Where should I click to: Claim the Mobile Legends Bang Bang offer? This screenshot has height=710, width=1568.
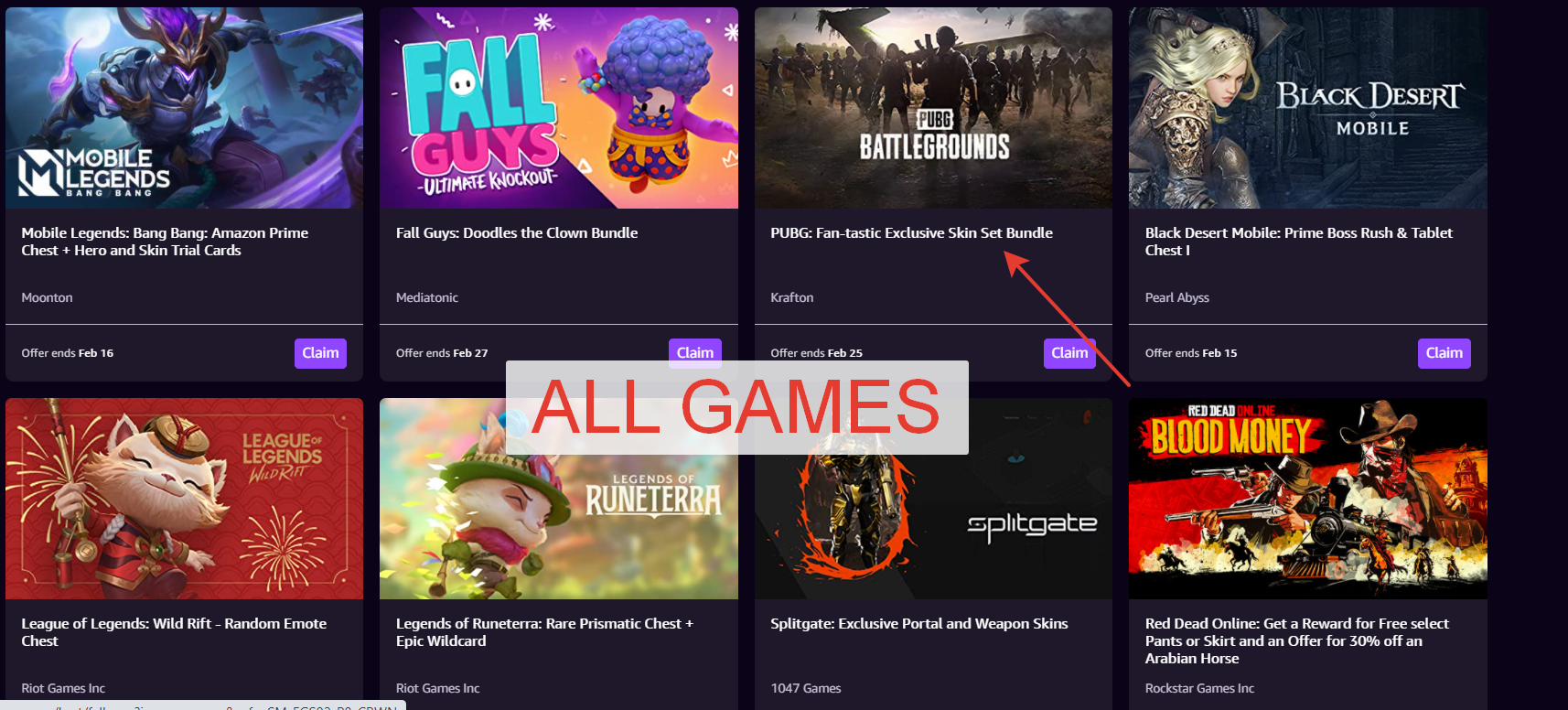click(320, 353)
